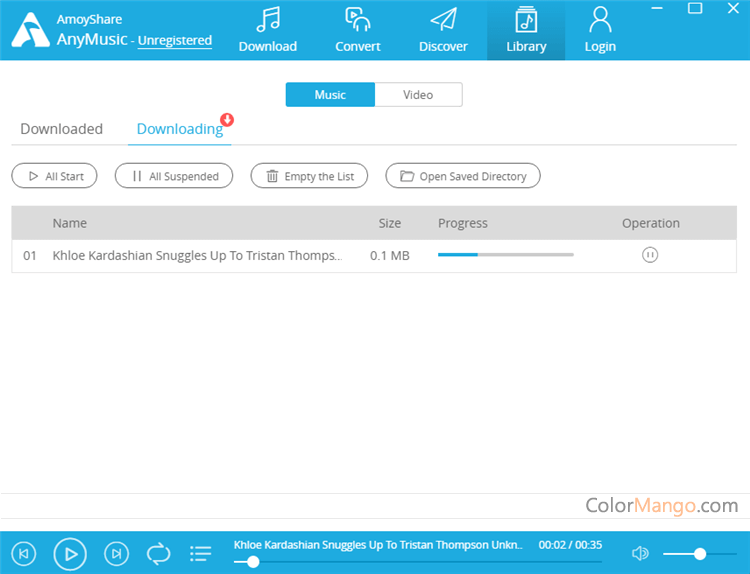
Task: Go to the previous track
Action: 25,553
